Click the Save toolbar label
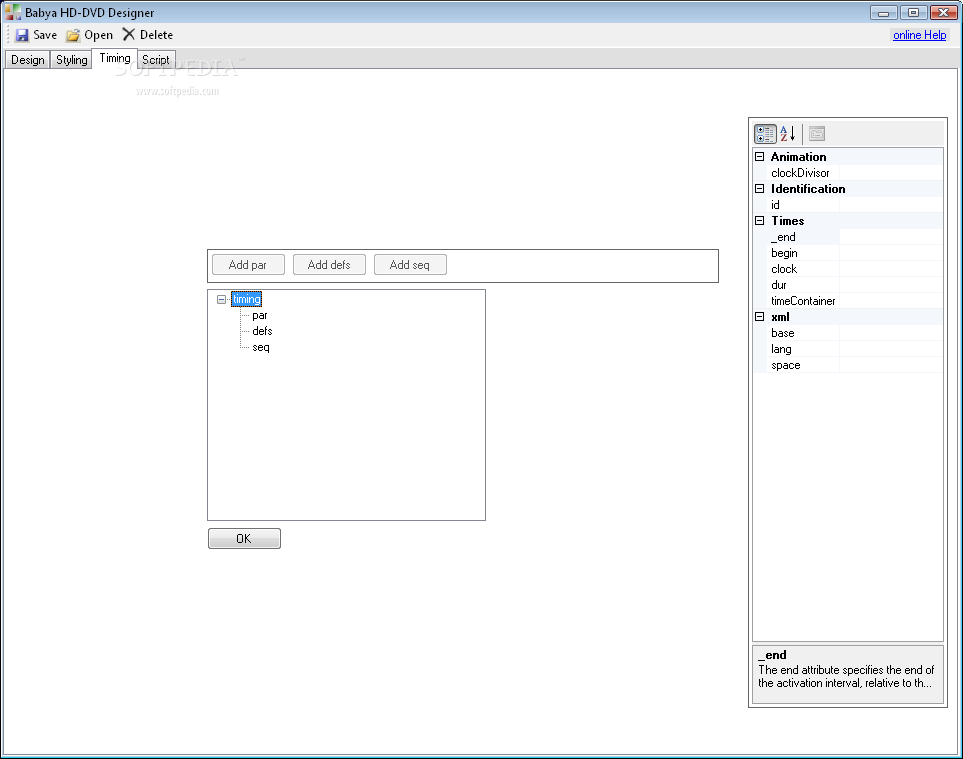The image size is (963, 759). point(45,35)
